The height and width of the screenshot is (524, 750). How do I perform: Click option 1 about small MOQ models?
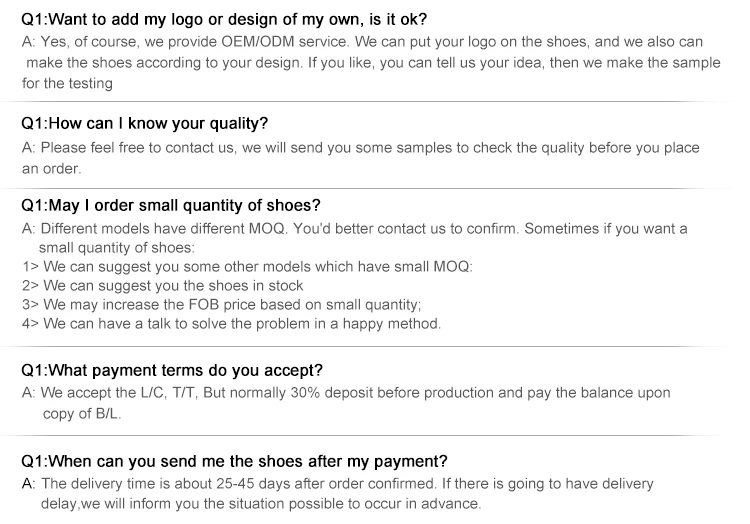(x=246, y=267)
